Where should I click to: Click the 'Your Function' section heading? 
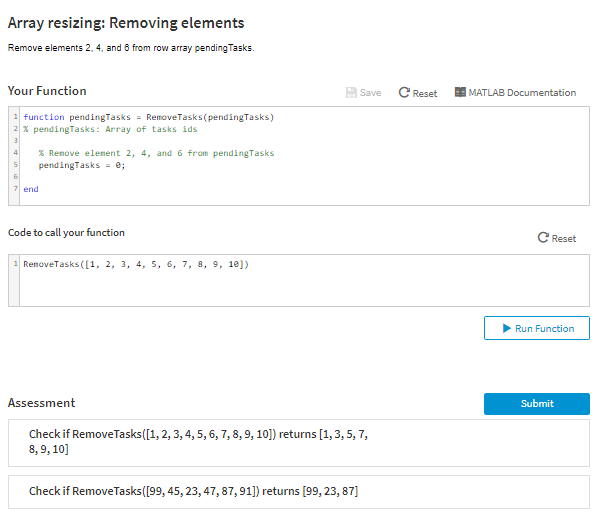47,91
